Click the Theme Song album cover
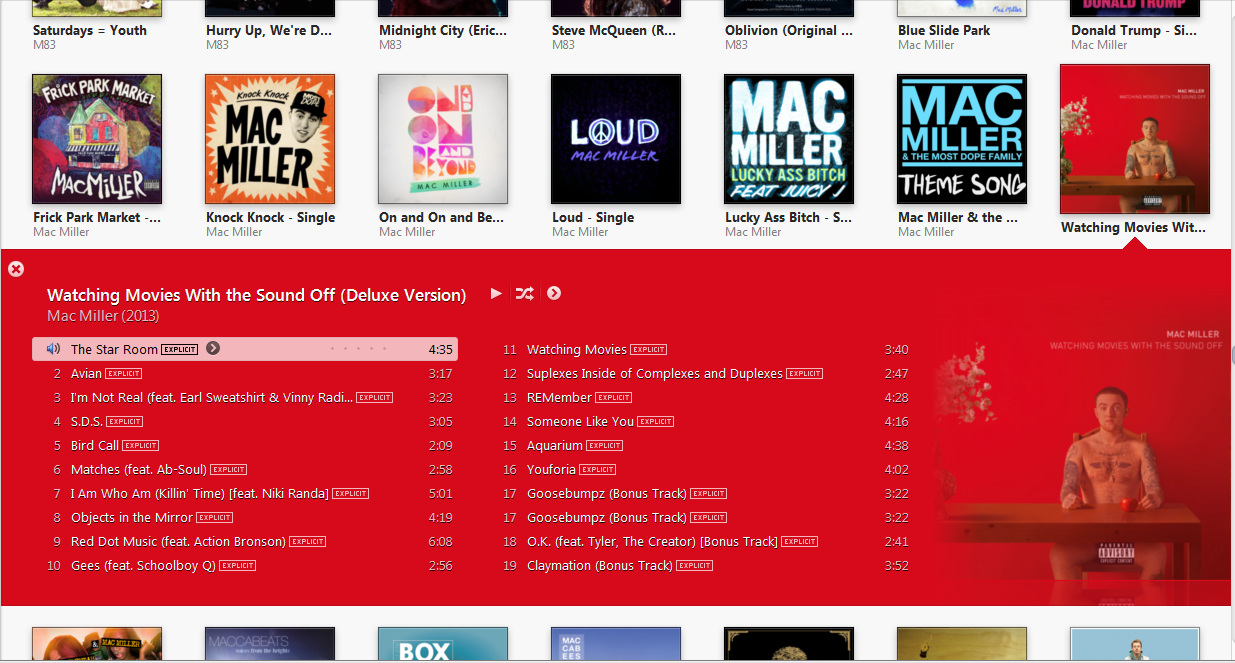 tap(962, 139)
